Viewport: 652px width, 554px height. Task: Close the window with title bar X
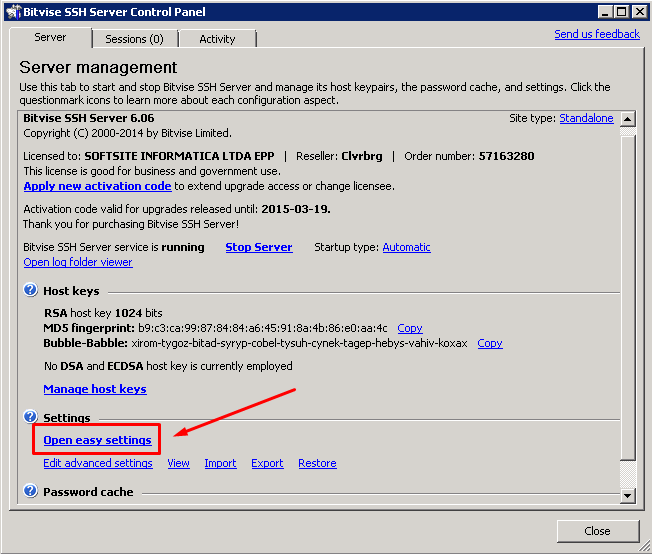pos(639,12)
